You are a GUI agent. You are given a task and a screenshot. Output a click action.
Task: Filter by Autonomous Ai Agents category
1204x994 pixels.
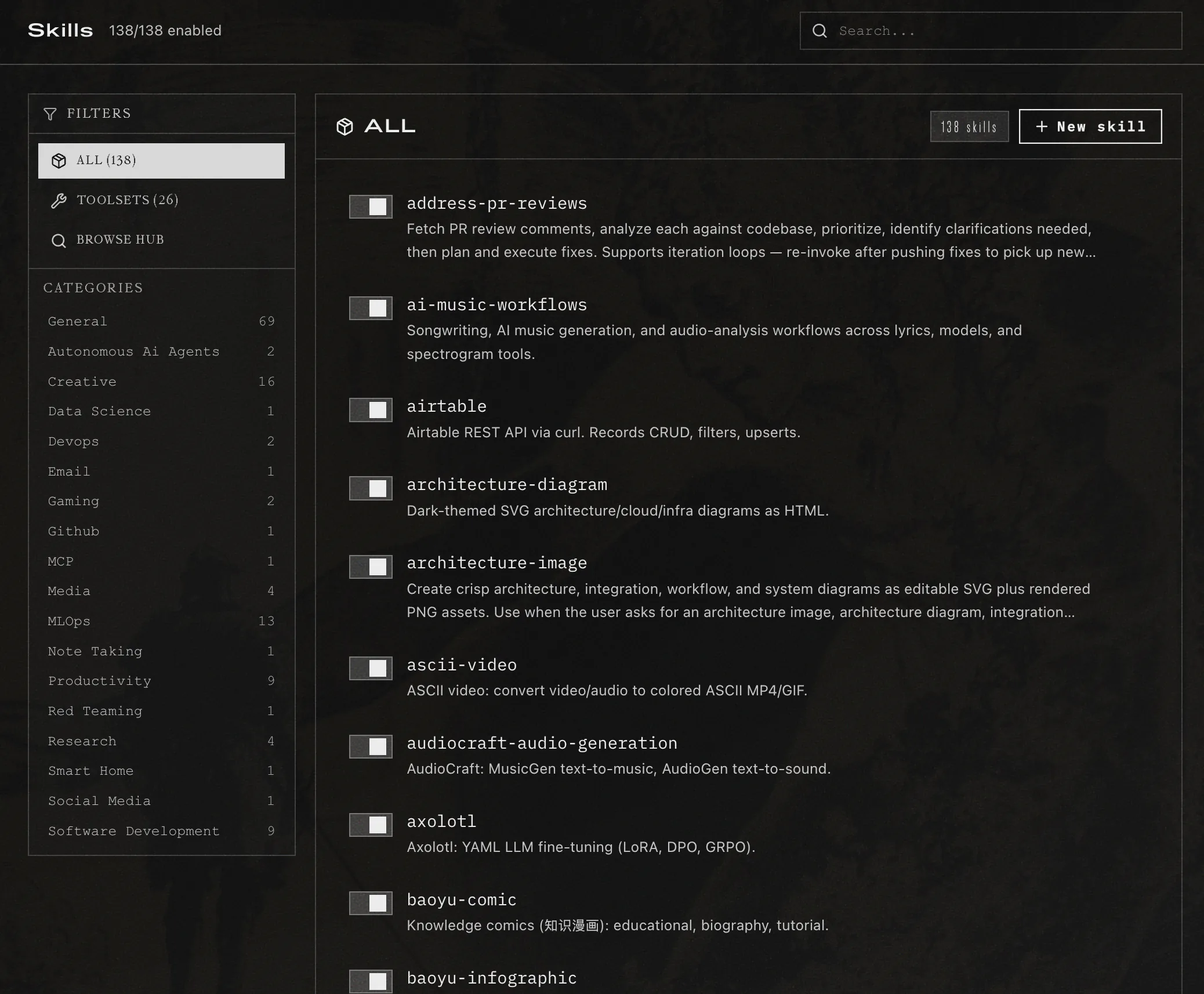[x=161, y=351]
